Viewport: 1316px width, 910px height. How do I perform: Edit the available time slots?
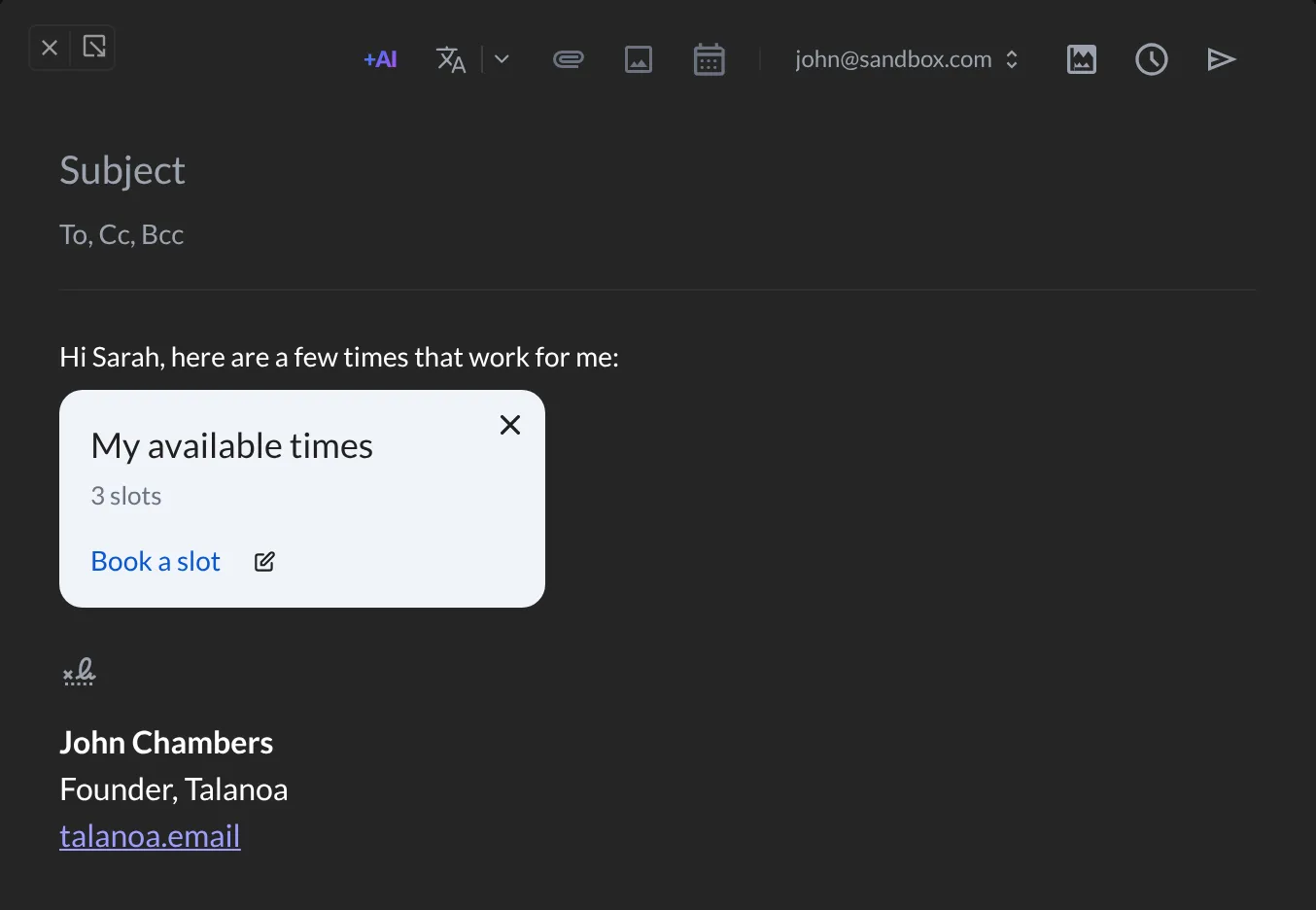pos(264,561)
